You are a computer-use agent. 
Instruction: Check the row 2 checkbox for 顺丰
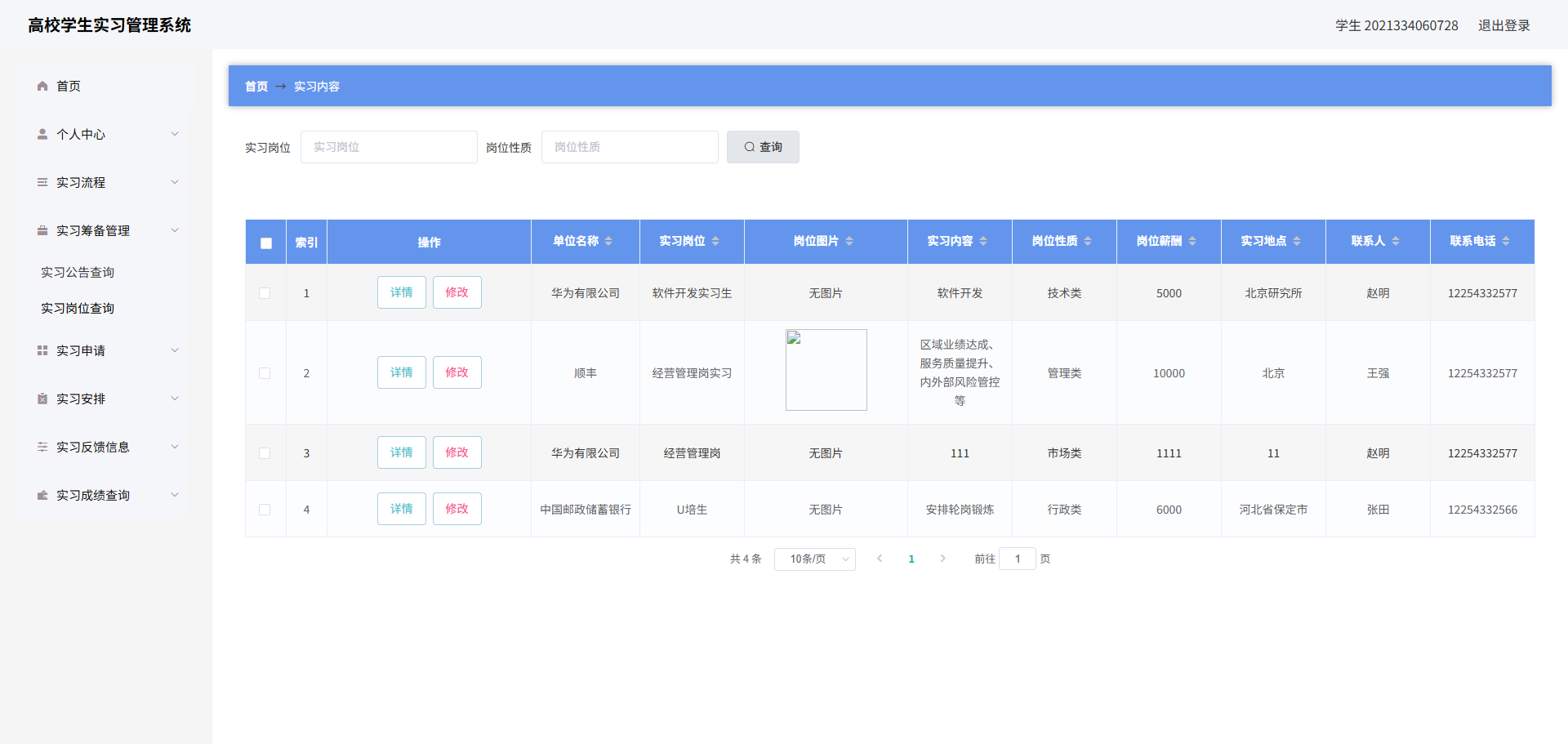pyautogui.click(x=265, y=373)
